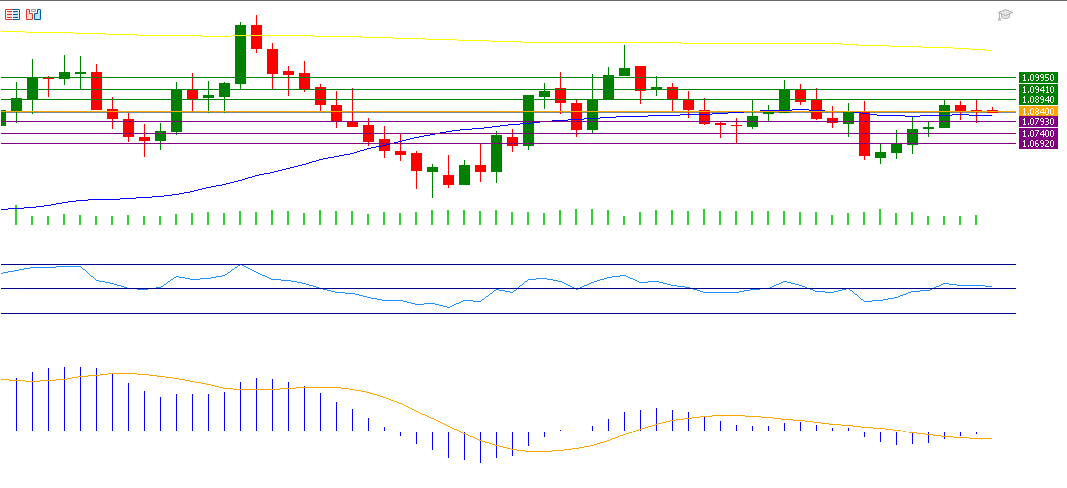Select the 1.09950 green price label
This screenshot has height=488, width=1067.
[x=1037, y=77]
